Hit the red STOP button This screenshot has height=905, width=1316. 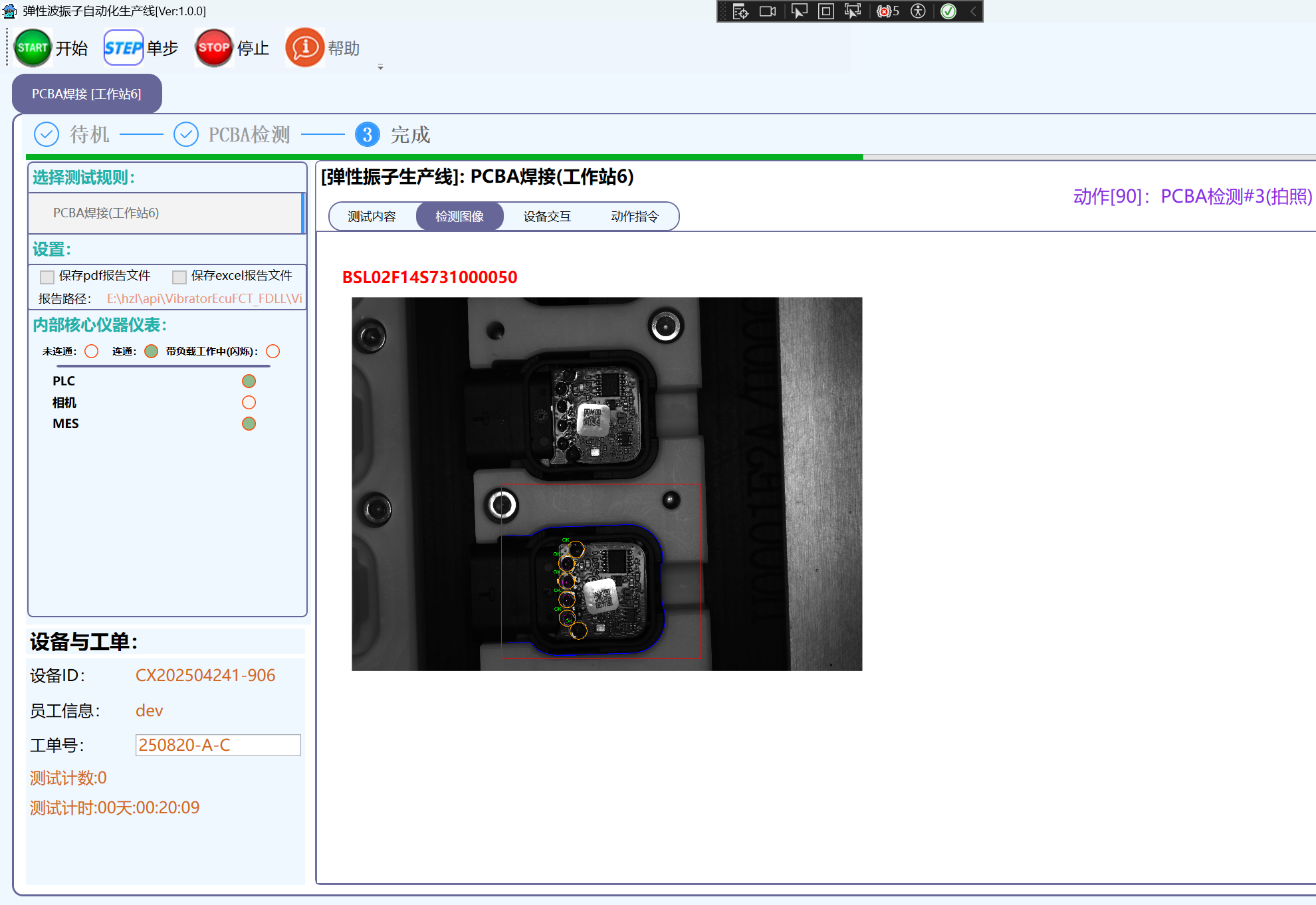coord(213,48)
